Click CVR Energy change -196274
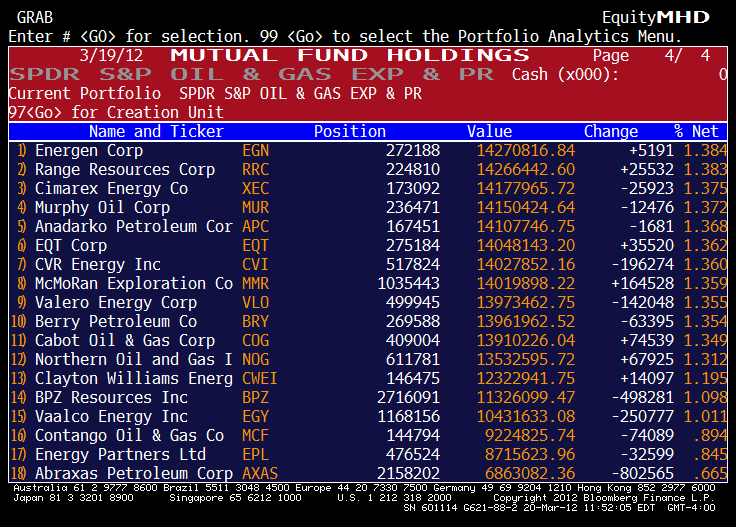 (x=643, y=265)
